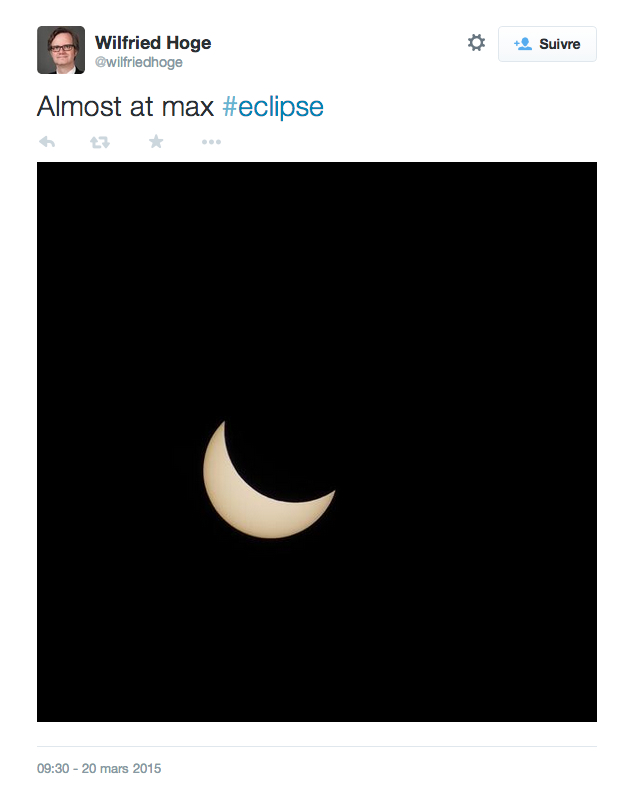Click the man's glasses in the avatar
Screen dimensions: 635x806
[62, 47]
